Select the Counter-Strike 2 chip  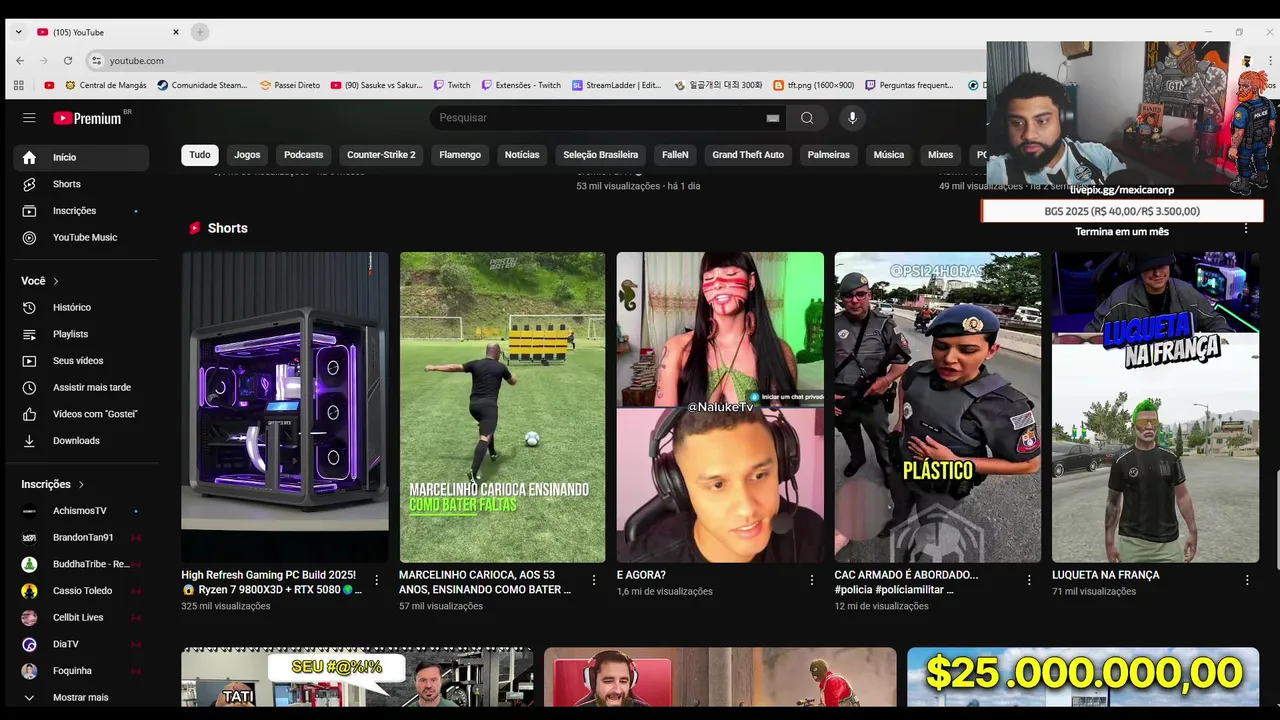point(381,155)
